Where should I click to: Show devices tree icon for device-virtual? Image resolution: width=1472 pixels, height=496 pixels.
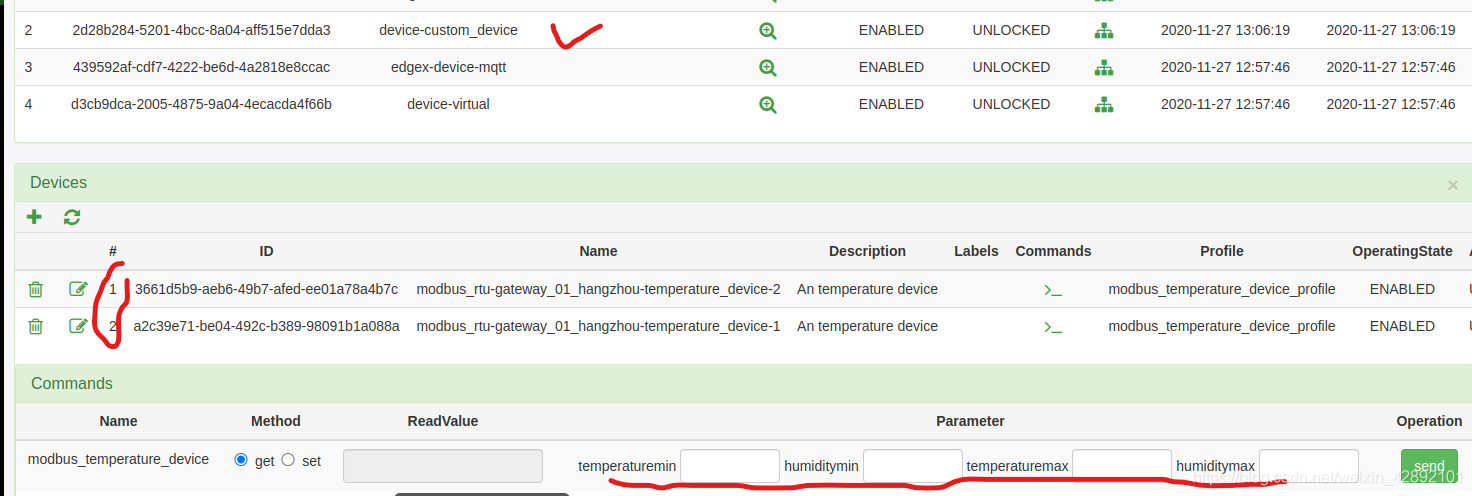tap(1103, 104)
